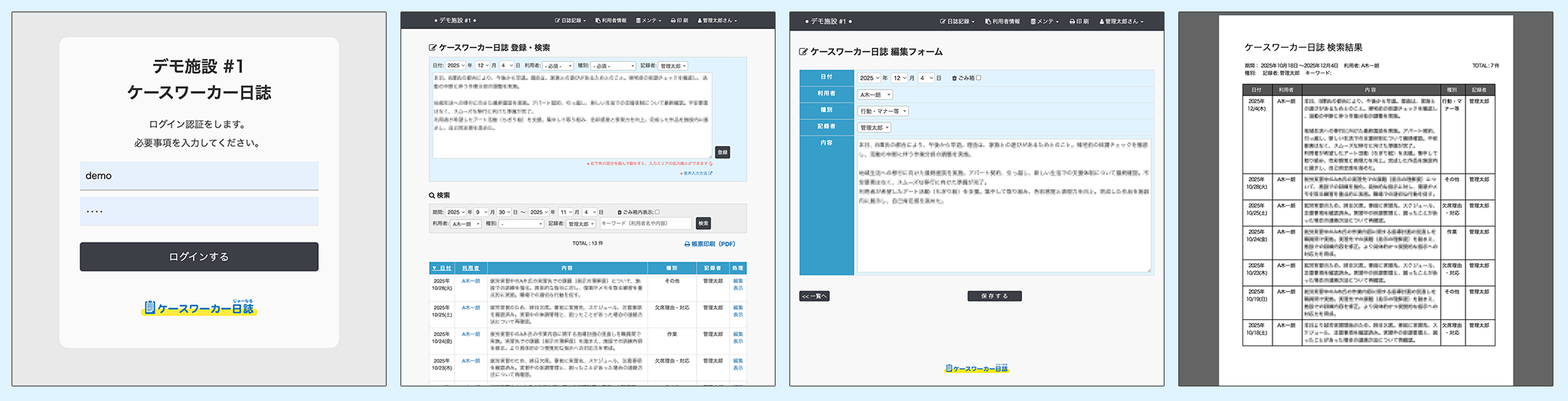Screen dimensions: 1568x401
Task: Open the 種別 dropdown showing 行動・マナー等
Action: (883, 111)
